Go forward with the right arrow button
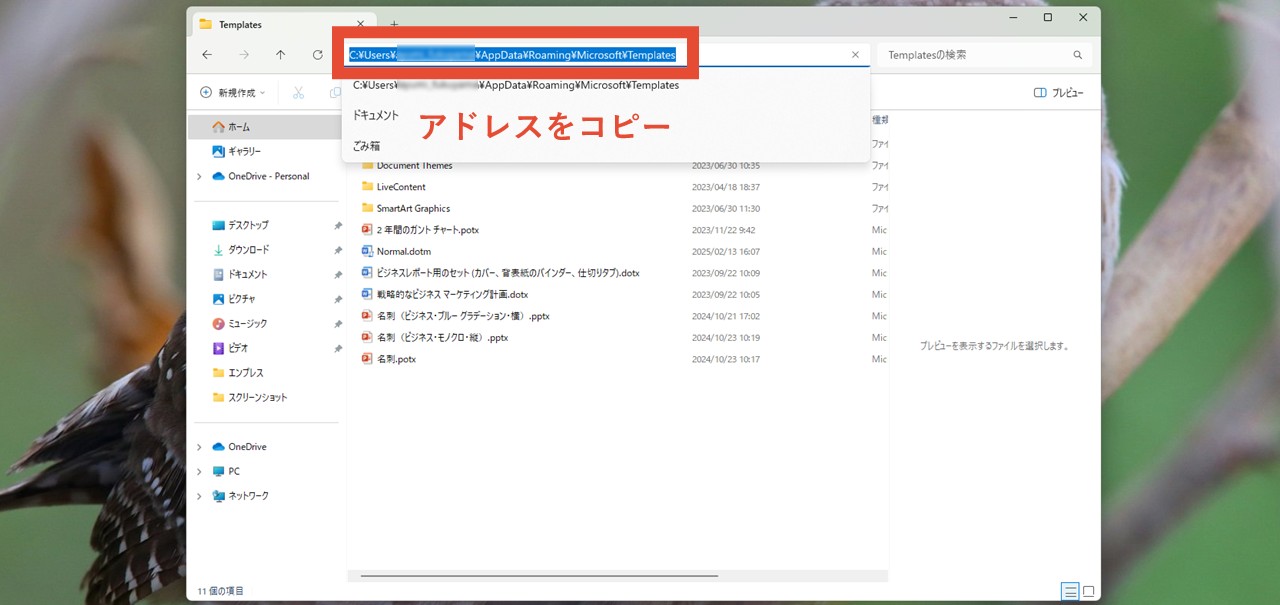The width and height of the screenshot is (1280, 605). coord(244,55)
